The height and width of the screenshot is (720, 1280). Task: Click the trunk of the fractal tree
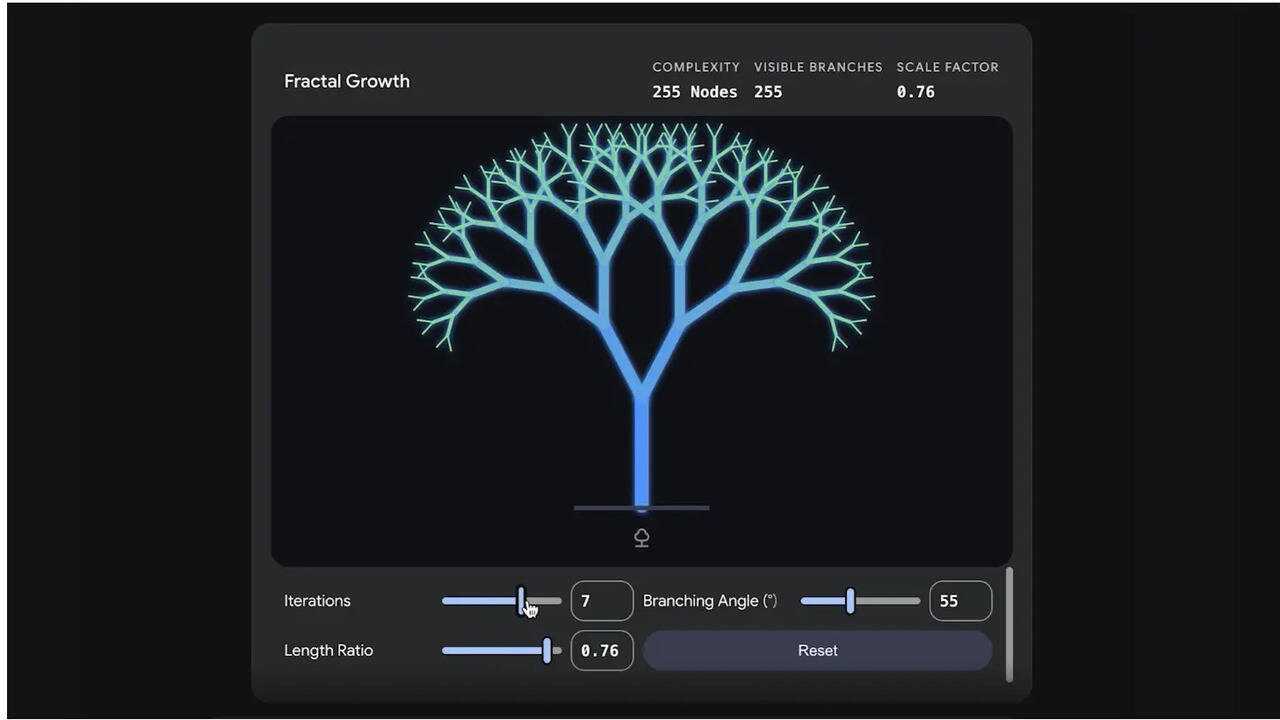[x=641, y=450]
